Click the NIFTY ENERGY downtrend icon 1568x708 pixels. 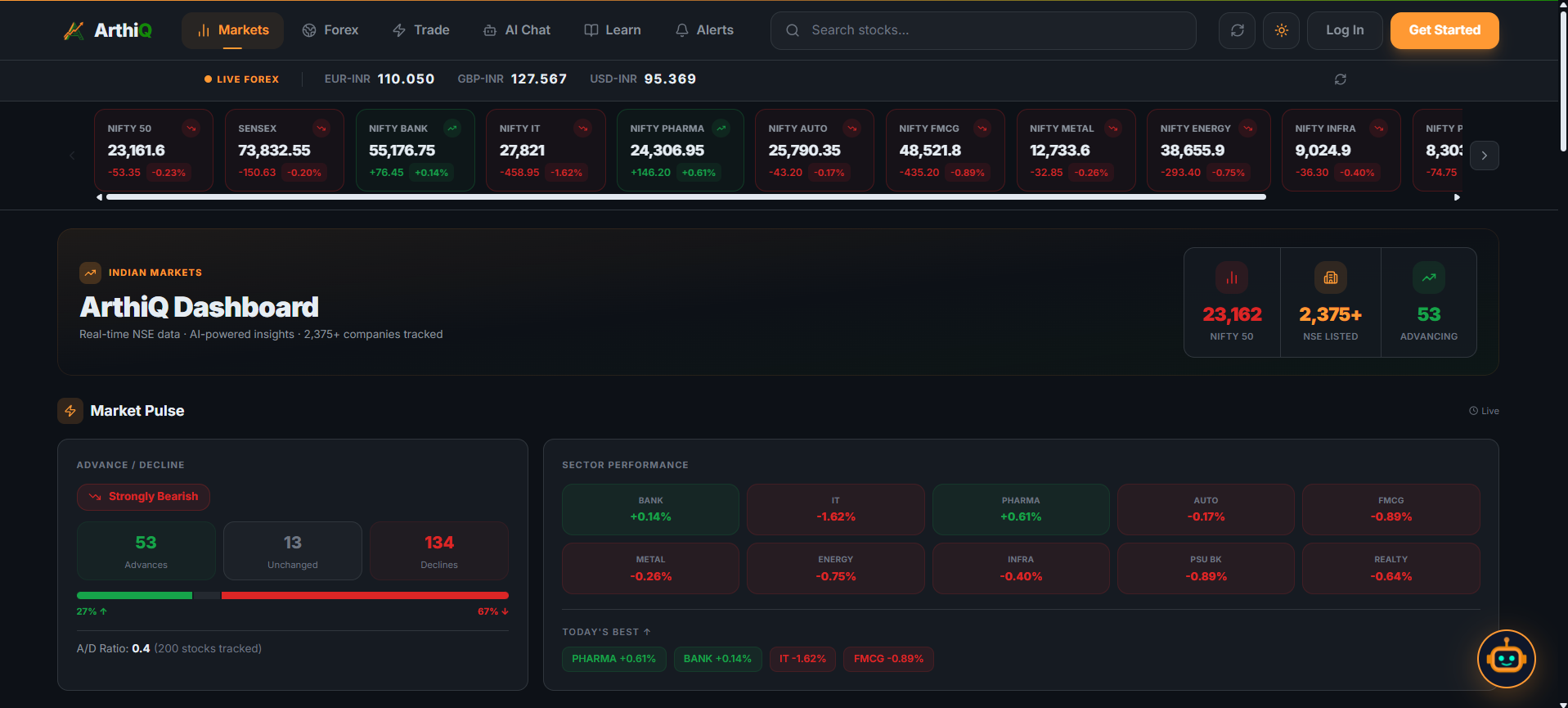[1248, 129]
